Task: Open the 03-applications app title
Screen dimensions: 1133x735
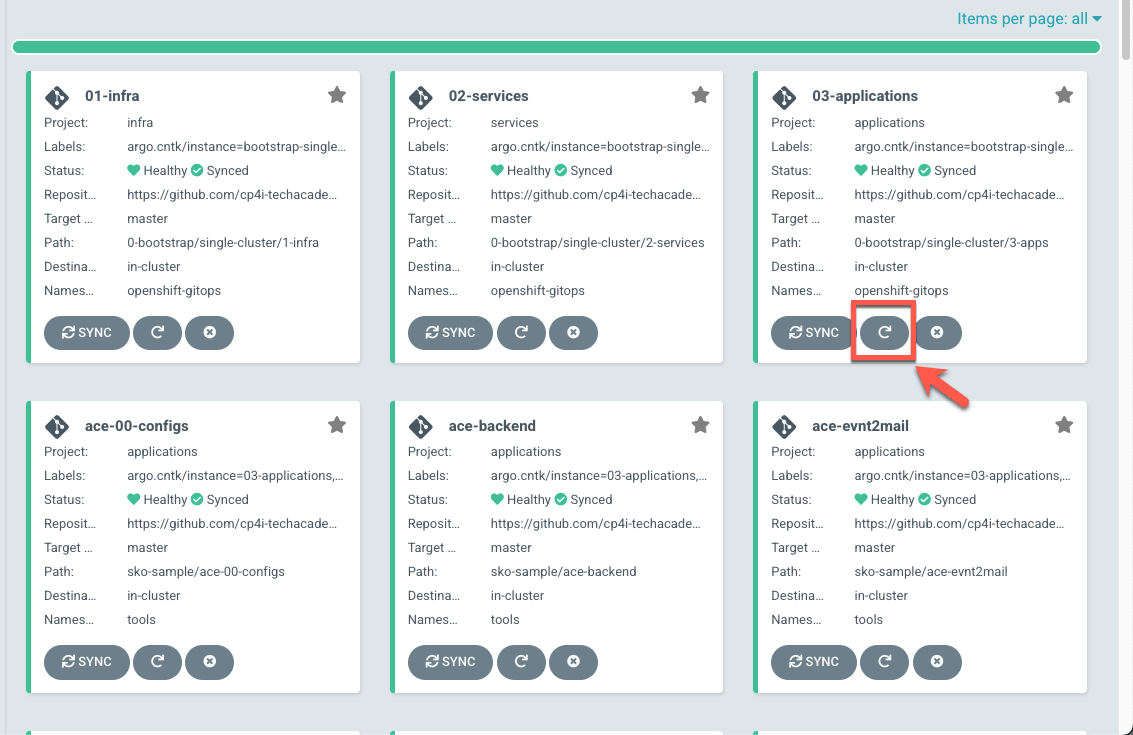Action: click(x=864, y=96)
